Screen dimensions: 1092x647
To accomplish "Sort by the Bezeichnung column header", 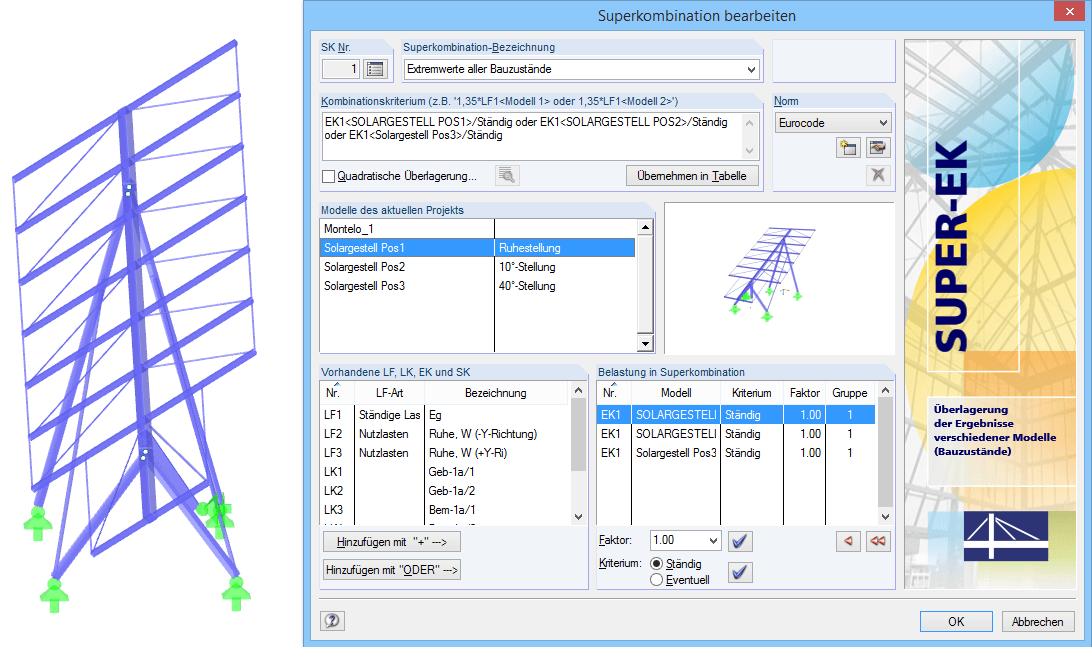I will 496,393.
